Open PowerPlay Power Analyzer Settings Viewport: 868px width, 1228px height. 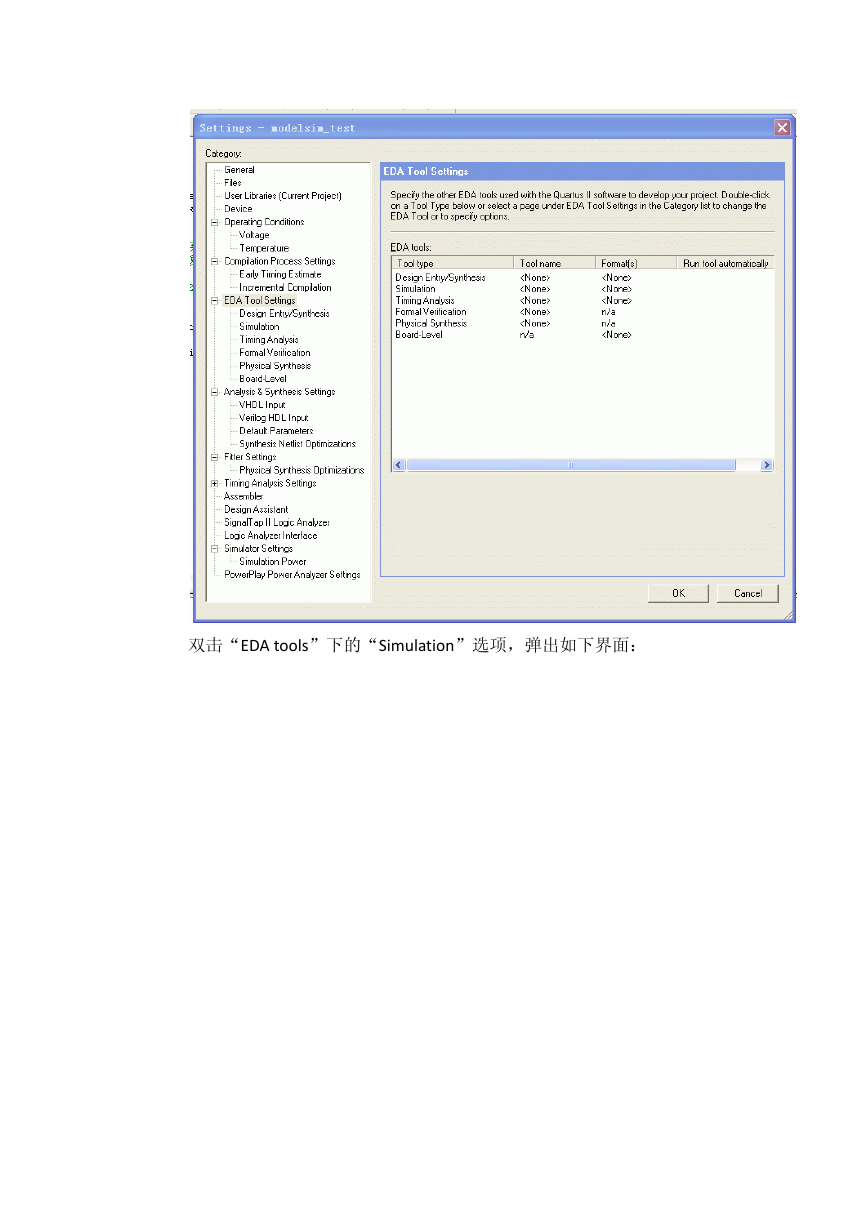(x=292, y=574)
